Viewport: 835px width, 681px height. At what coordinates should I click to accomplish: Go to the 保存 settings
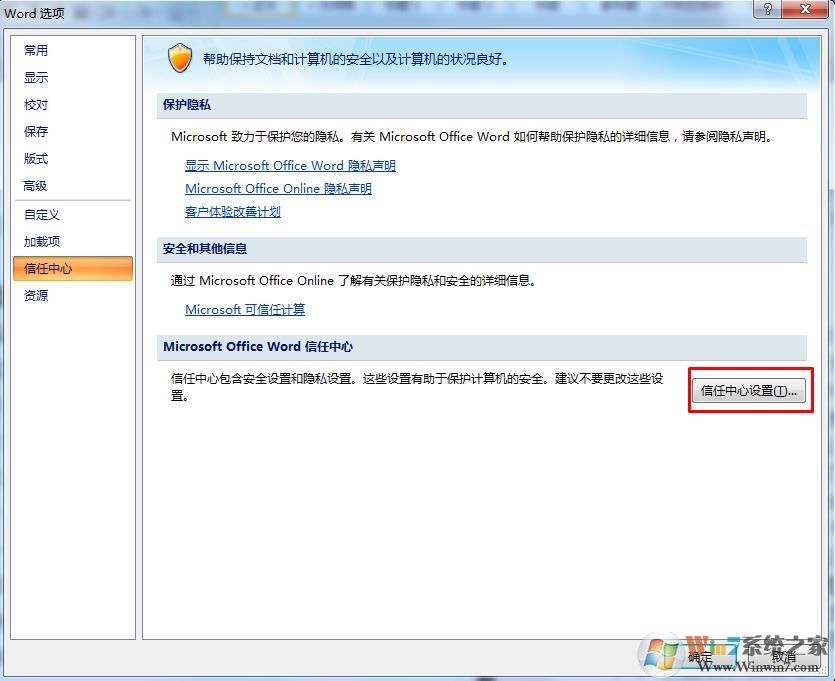[73, 132]
